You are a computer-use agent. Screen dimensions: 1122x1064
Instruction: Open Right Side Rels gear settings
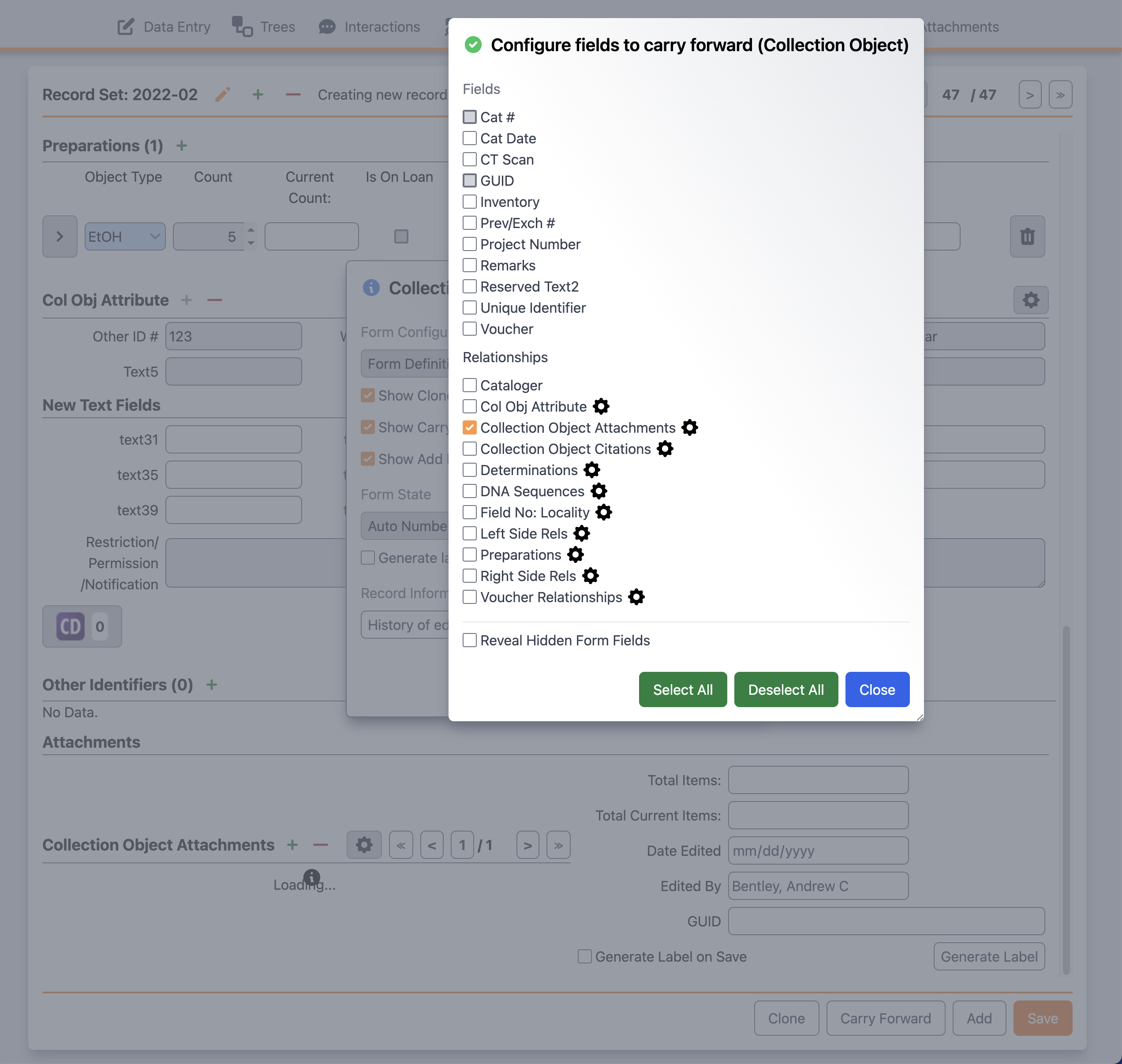[590, 576]
